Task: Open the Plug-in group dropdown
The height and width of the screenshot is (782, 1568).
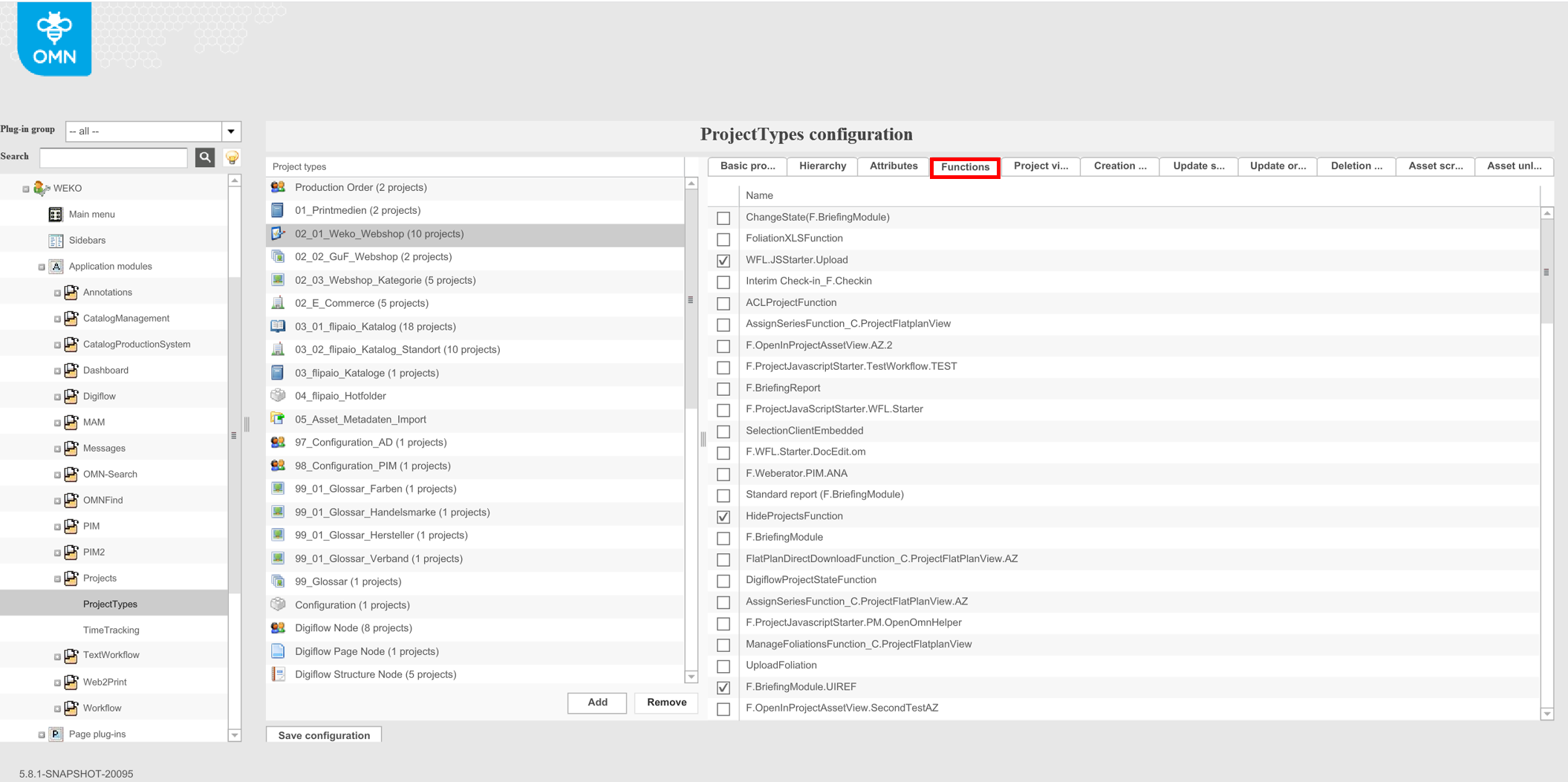Action: (231, 131)
